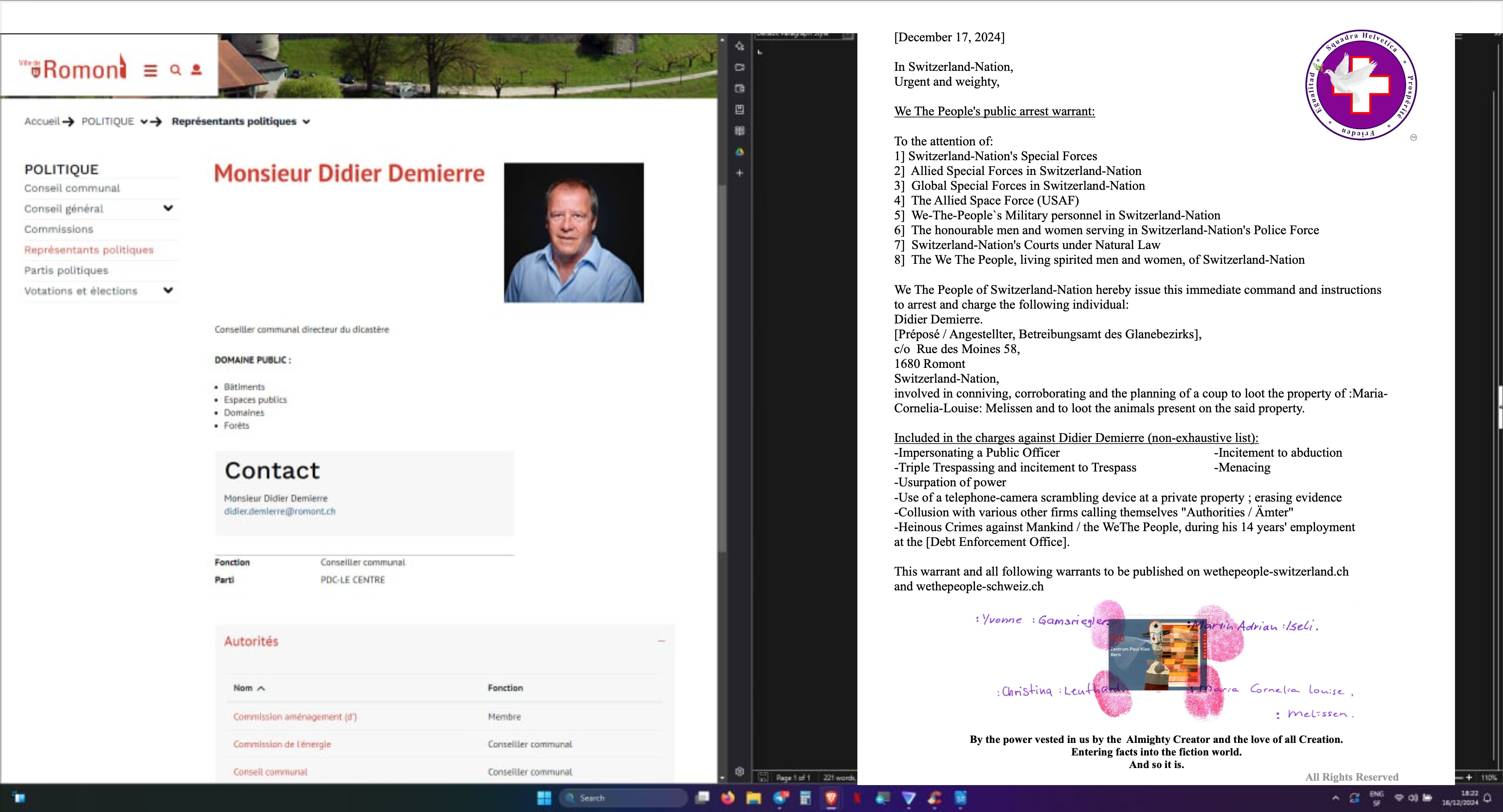
Task: Select Partis politiques in side menu
Action: click(x=66, y=271)
